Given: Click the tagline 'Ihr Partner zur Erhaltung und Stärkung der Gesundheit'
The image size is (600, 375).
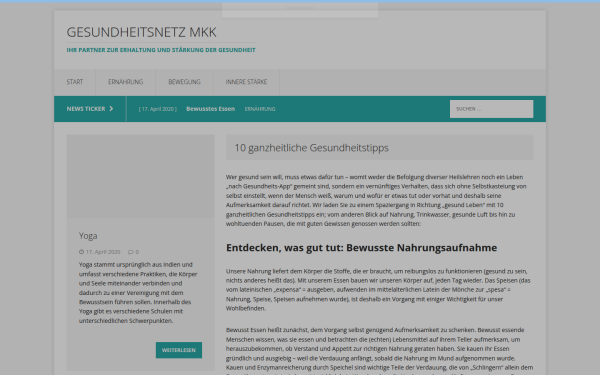Looking at the screenshot, I should point(161,50).
